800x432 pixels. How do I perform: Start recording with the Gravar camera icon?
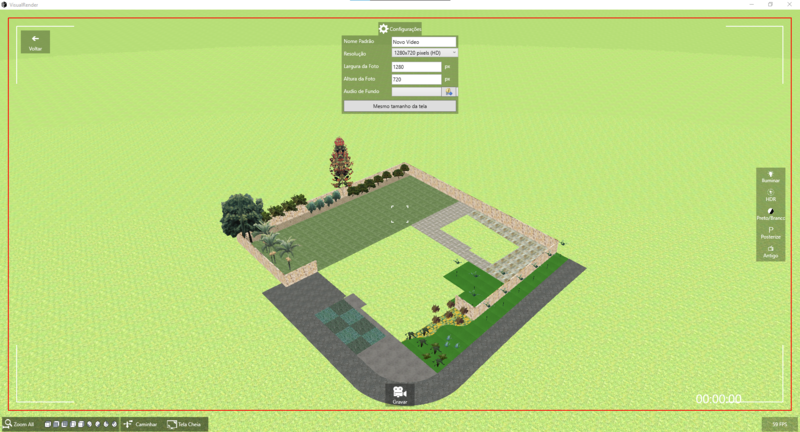399,394
